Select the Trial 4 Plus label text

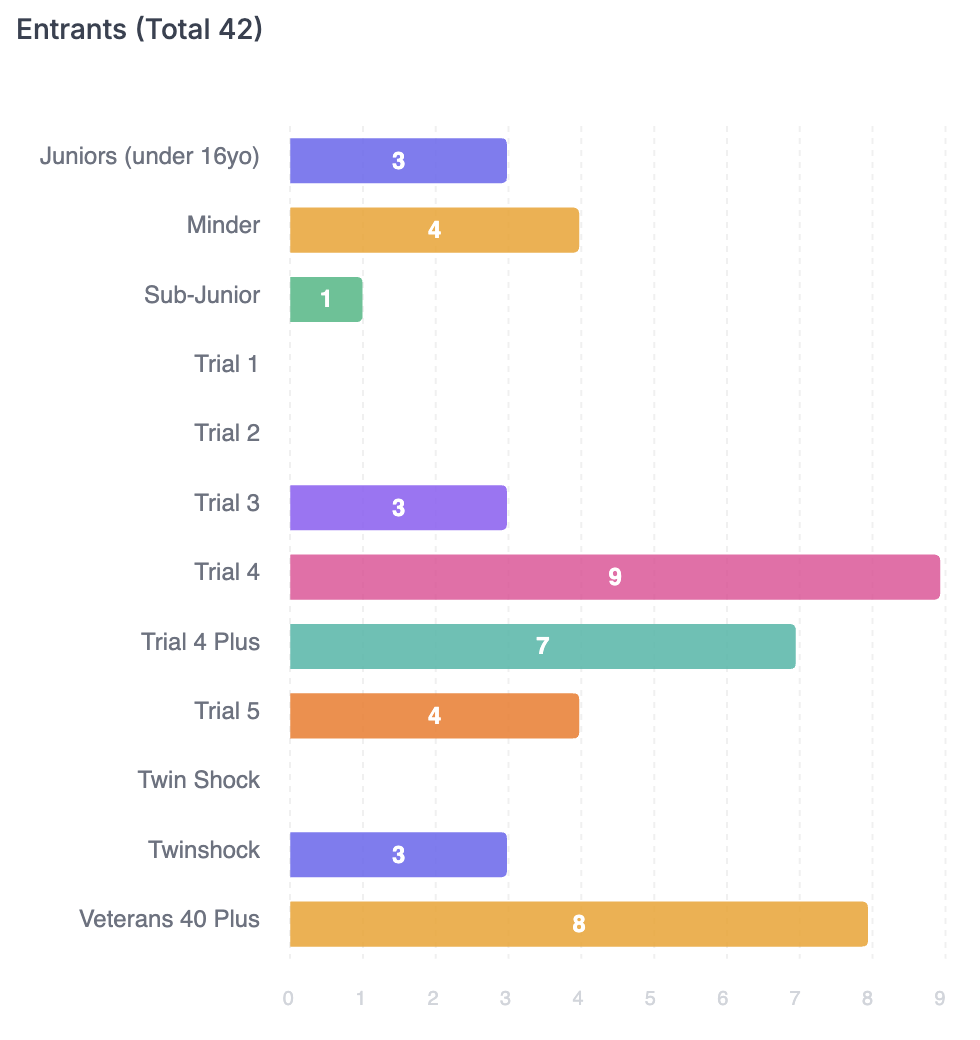coord(201,642)
